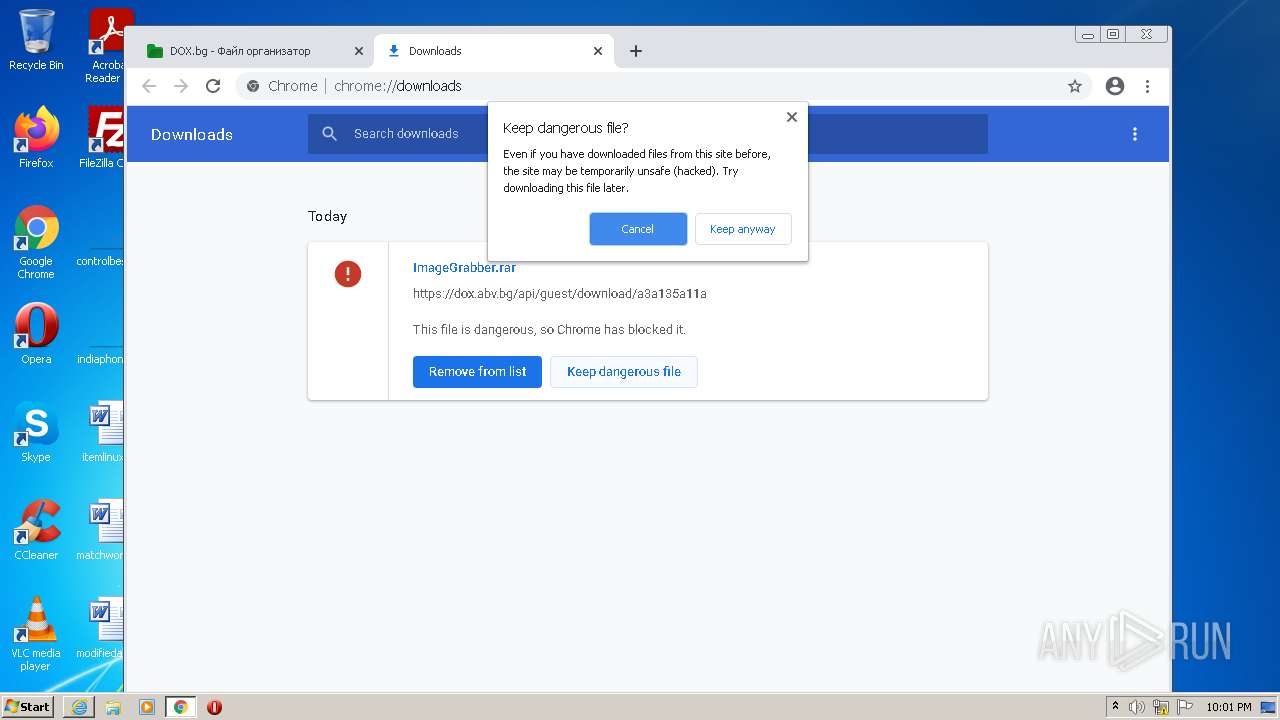Click Chrome back navigation arrow

point(149,86)
